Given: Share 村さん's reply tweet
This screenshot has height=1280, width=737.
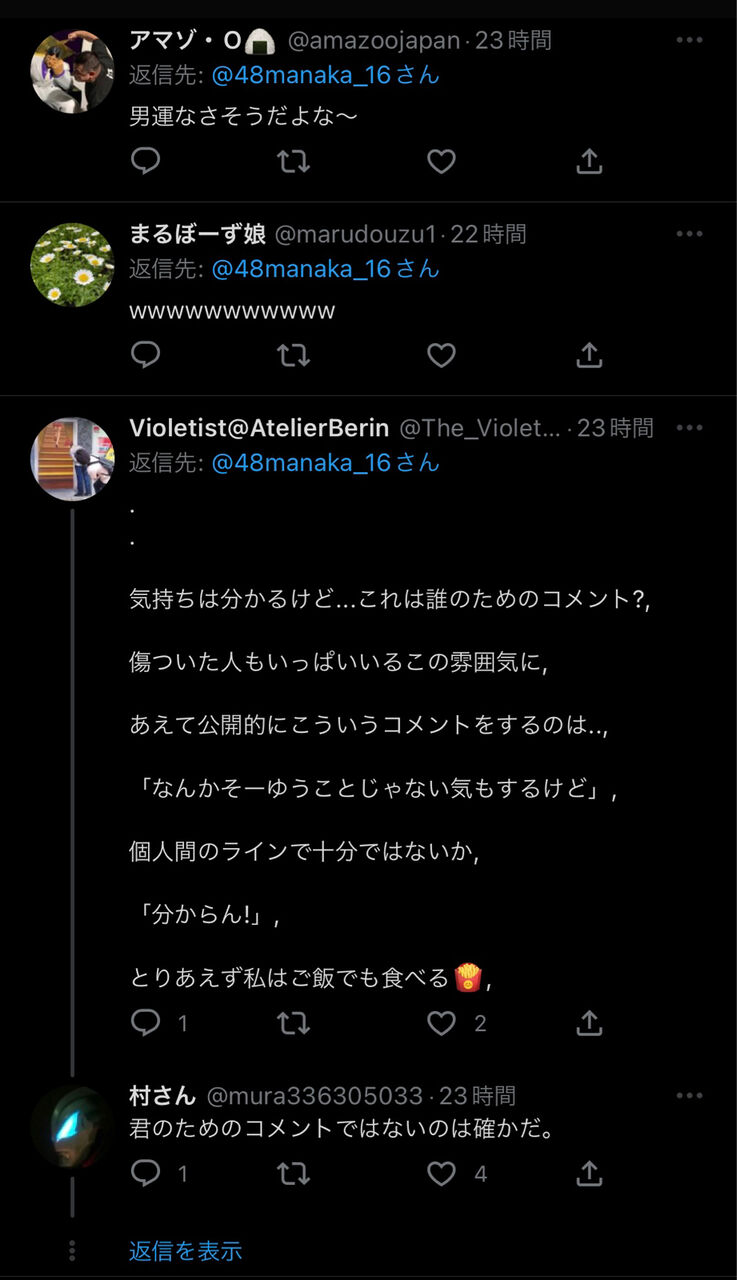Looking at the screenshot, I should pos(590,1173).
